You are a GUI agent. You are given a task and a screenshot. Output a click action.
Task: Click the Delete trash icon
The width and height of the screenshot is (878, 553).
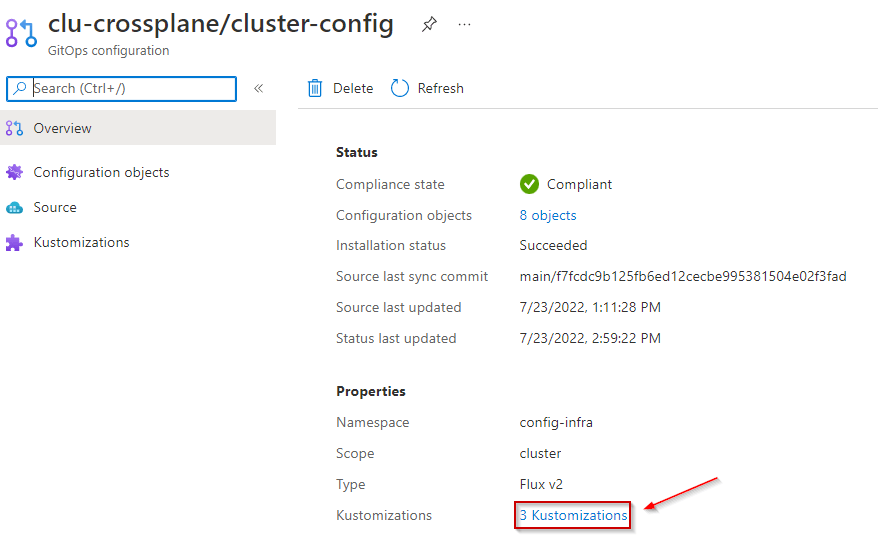tap(315, 88)
